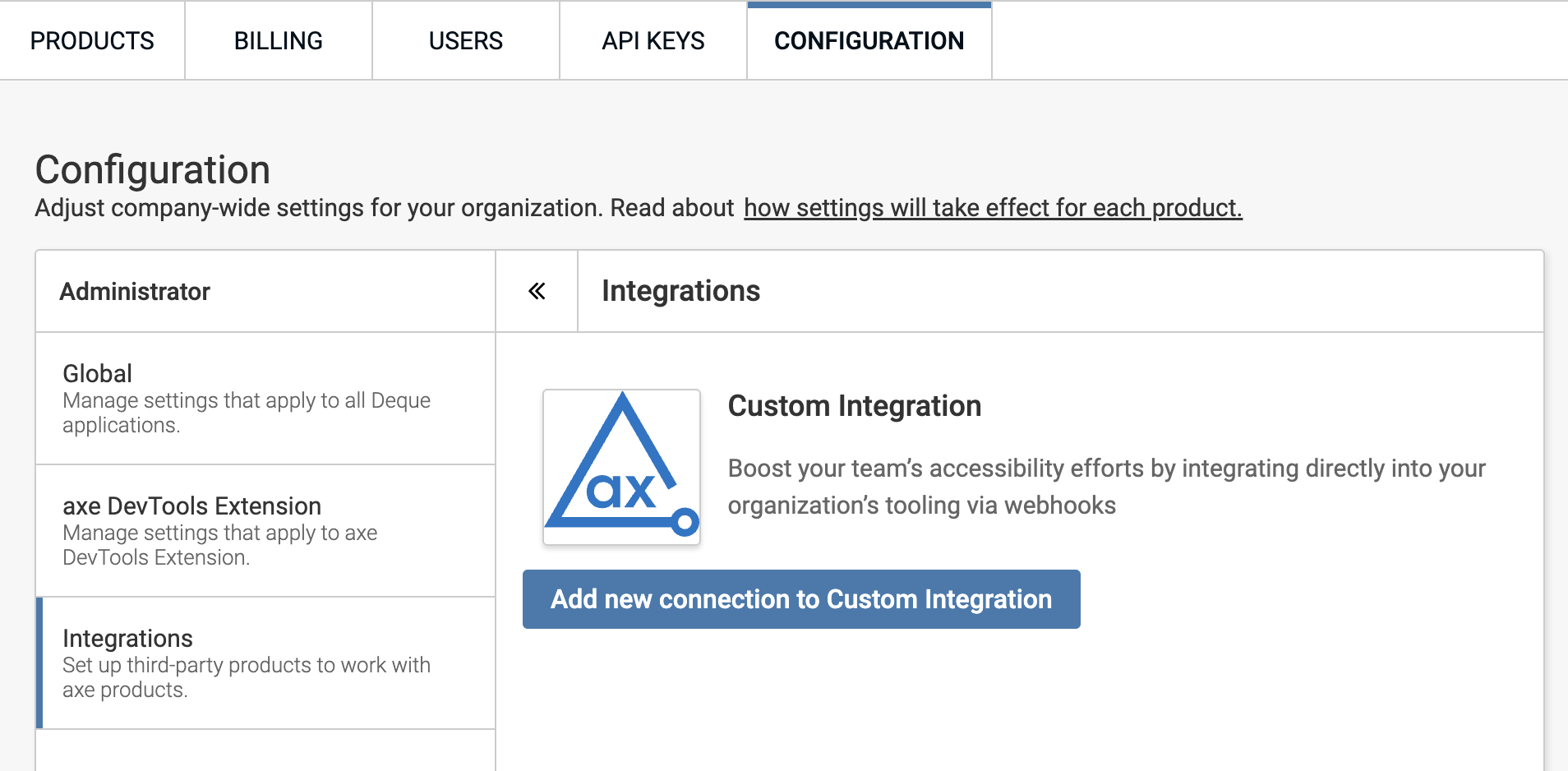Open the Billing tab
Image resolution: width=1568 pixels, height=771 pixels.
point(278,40)
